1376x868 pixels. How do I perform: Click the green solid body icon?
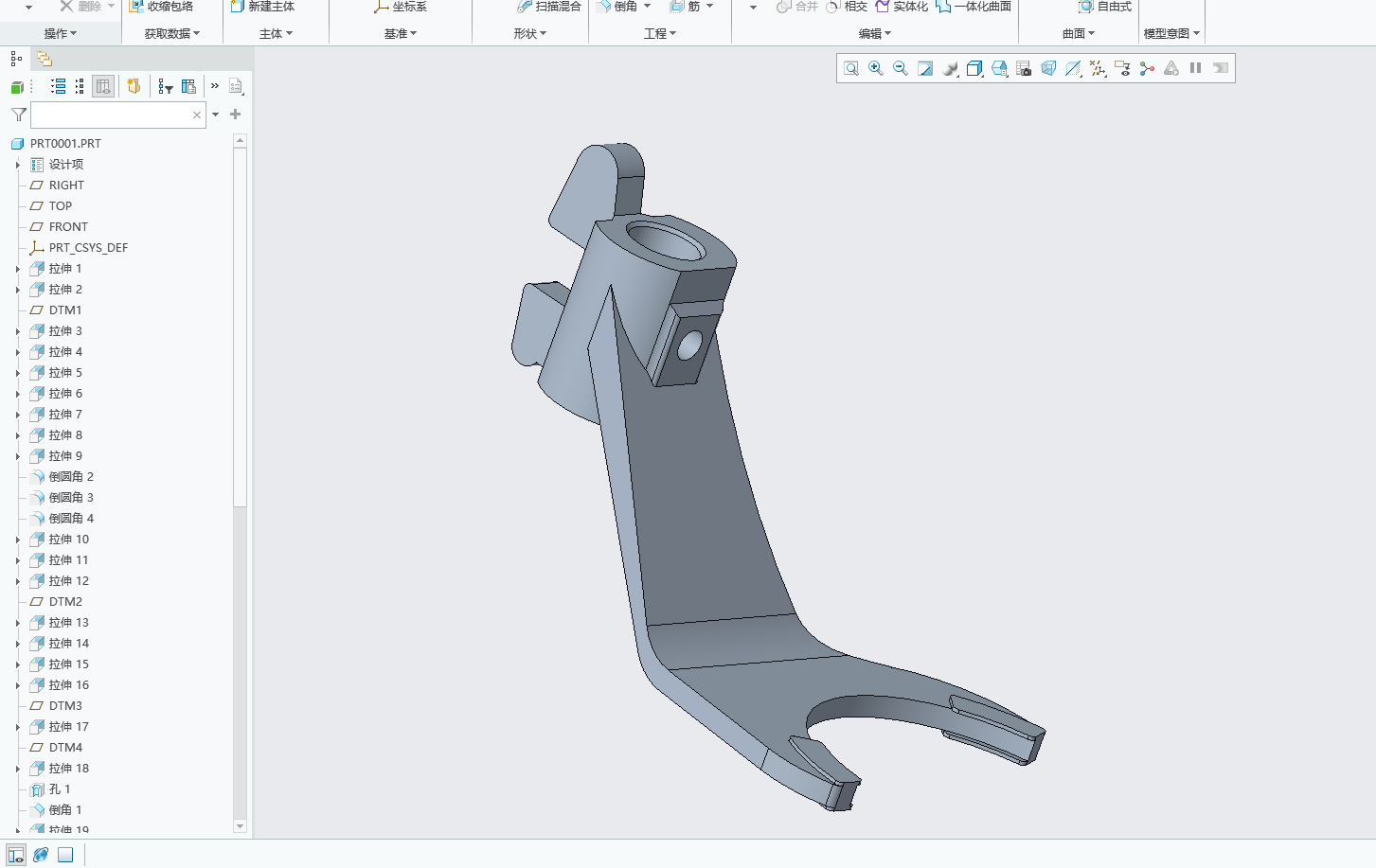tap(17, 87)
